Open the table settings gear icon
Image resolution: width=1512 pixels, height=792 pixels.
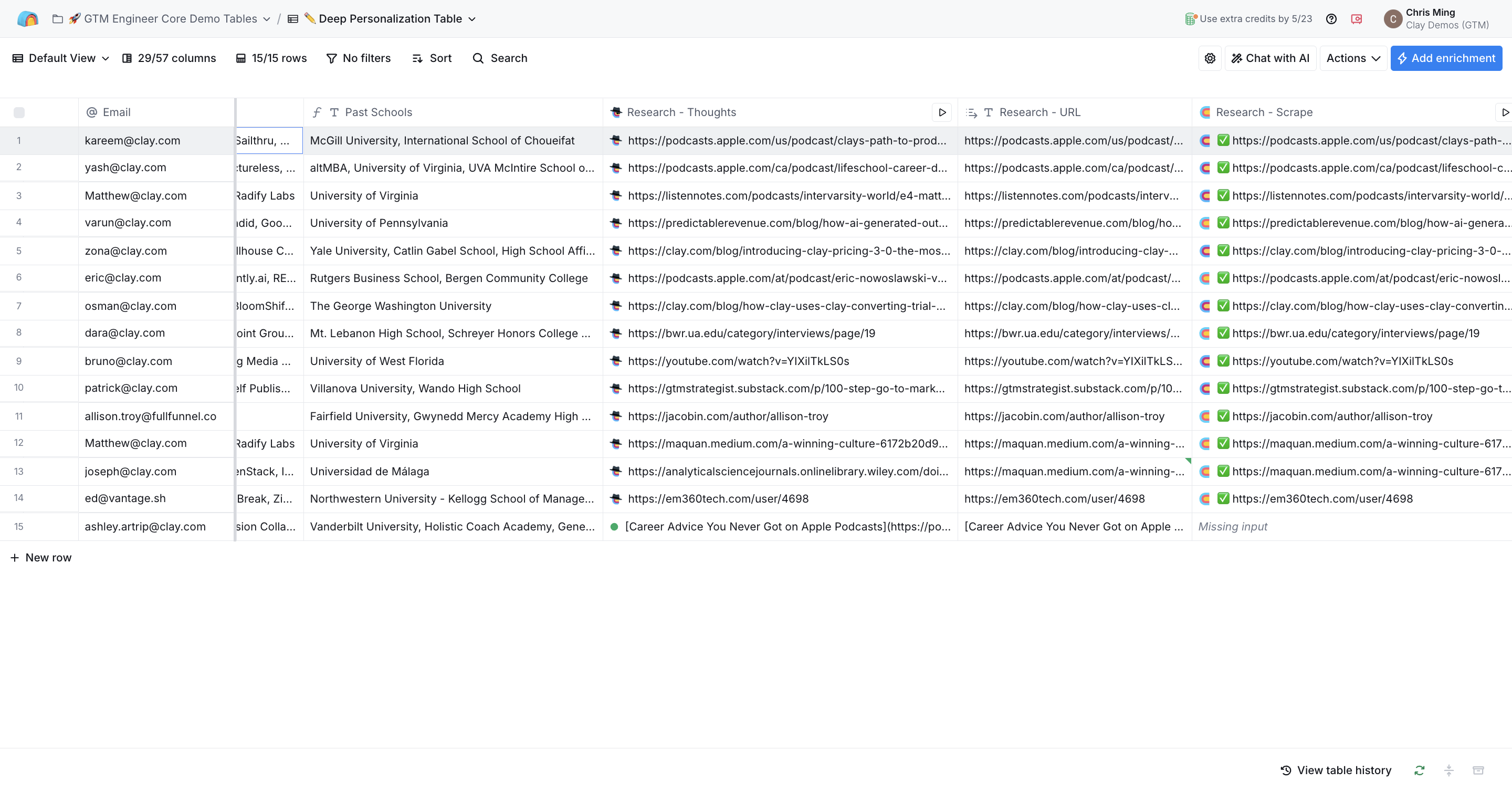(1210, 58)
